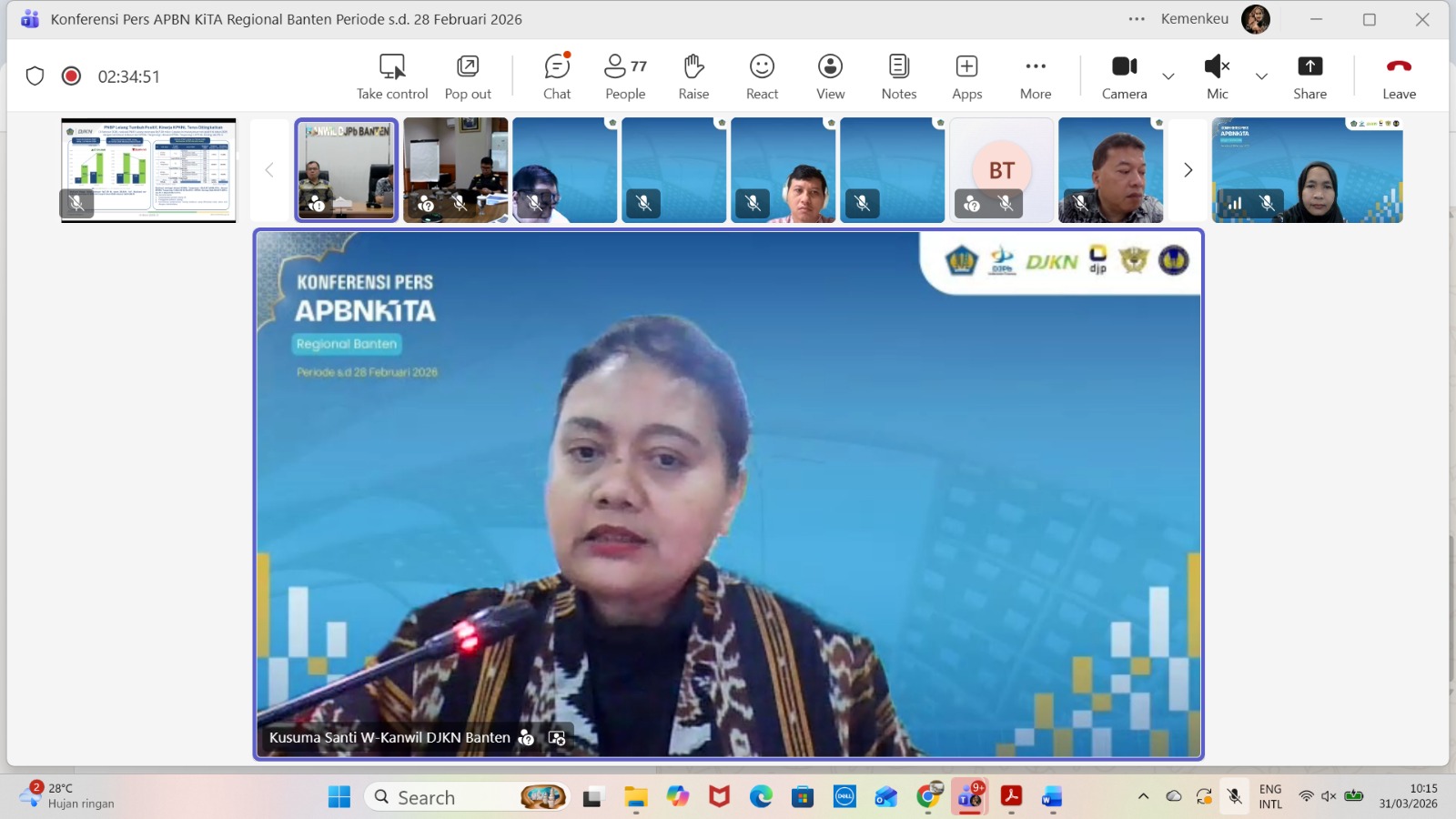Open the More actions menu
Image resolution: width=1456 pixels, height=819 pixels.
pyautogui.click(x=1036, y=76)
